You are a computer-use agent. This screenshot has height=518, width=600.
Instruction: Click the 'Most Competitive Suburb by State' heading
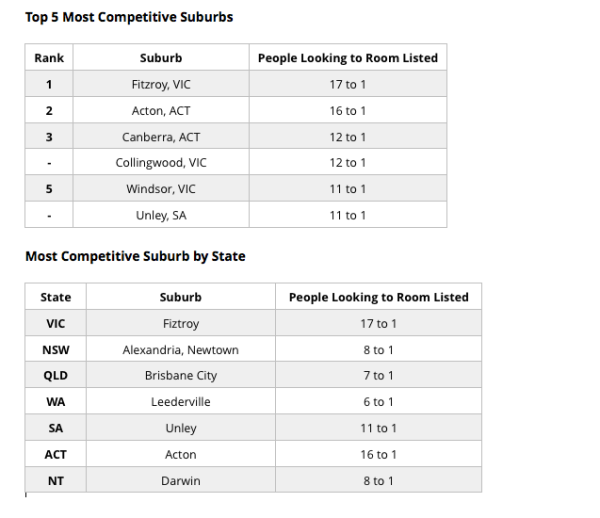point(135,256)
